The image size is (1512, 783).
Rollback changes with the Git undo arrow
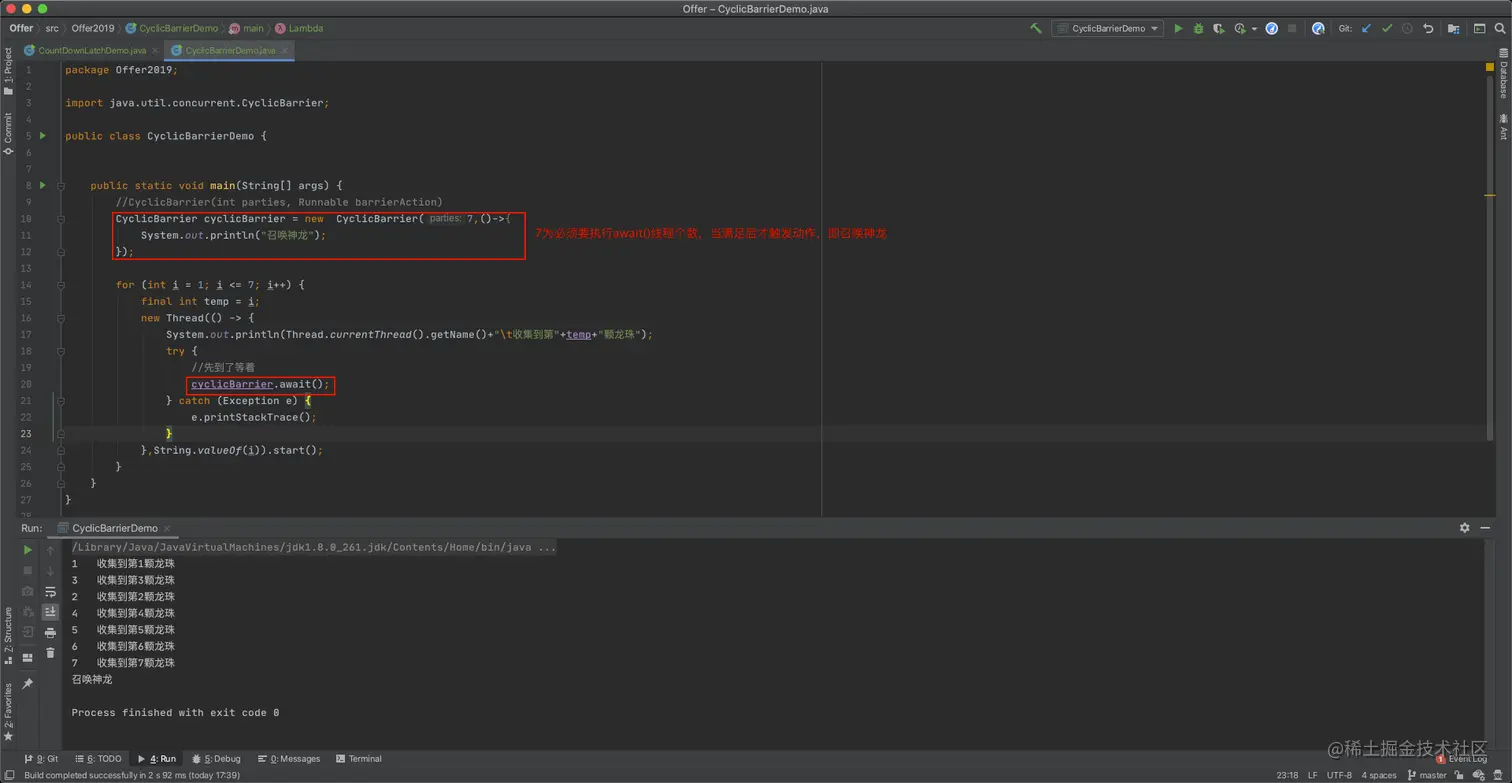click(1428, 29)
